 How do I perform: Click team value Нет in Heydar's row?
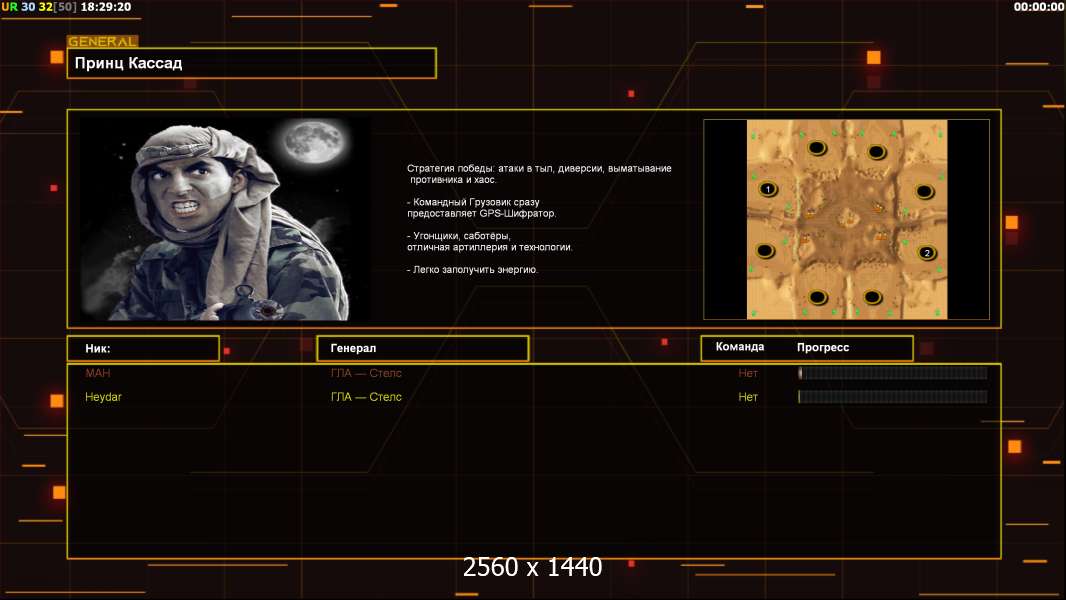[x=748, y=397]
